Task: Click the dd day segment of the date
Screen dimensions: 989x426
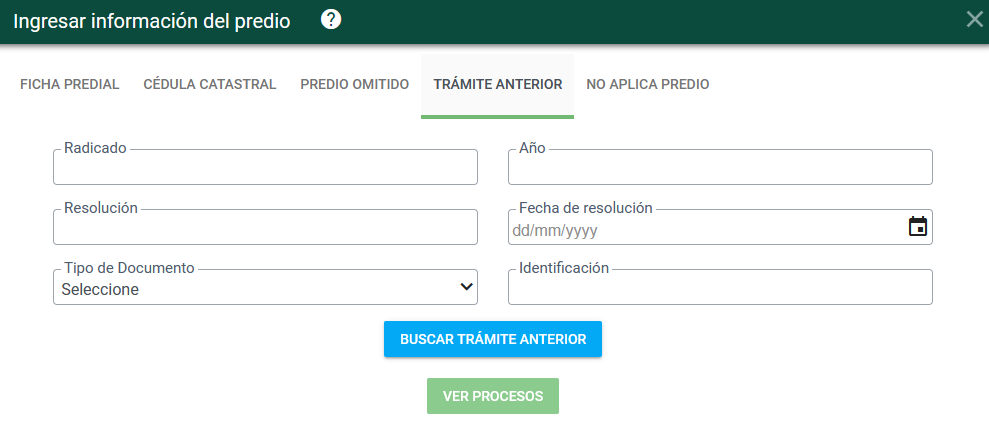Action: pos(521,231)
